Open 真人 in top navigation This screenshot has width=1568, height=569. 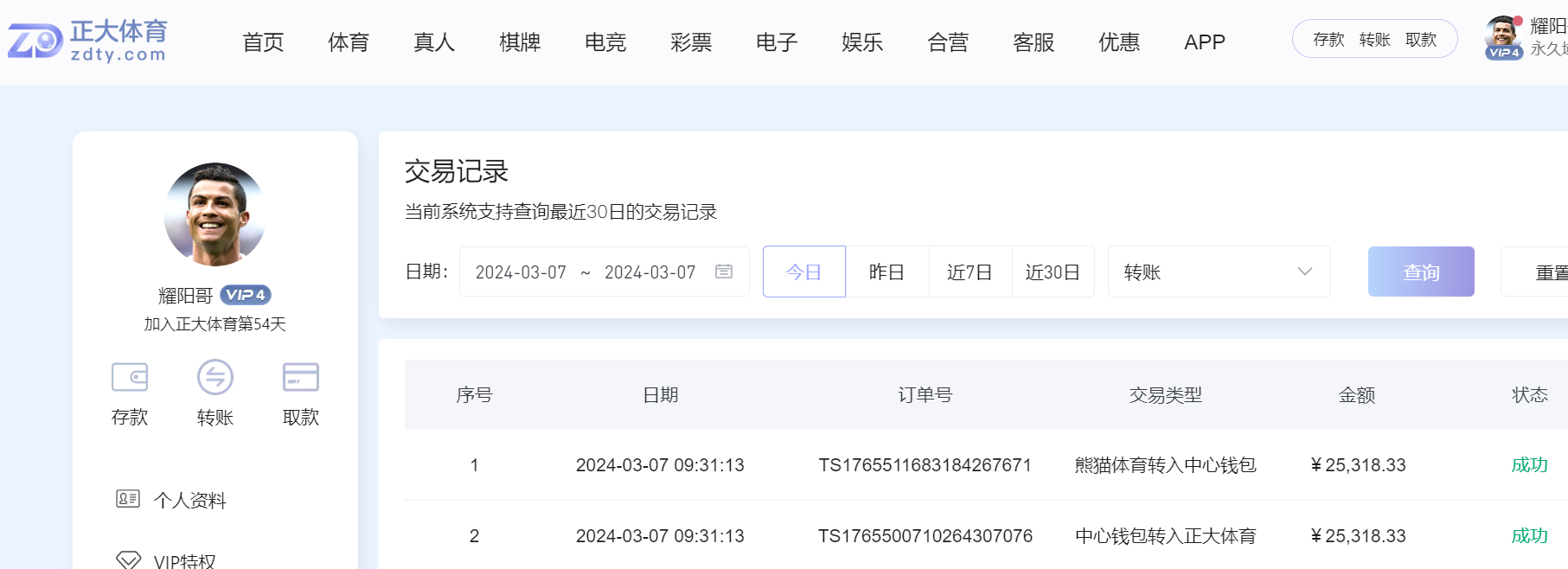click(434, 42)
